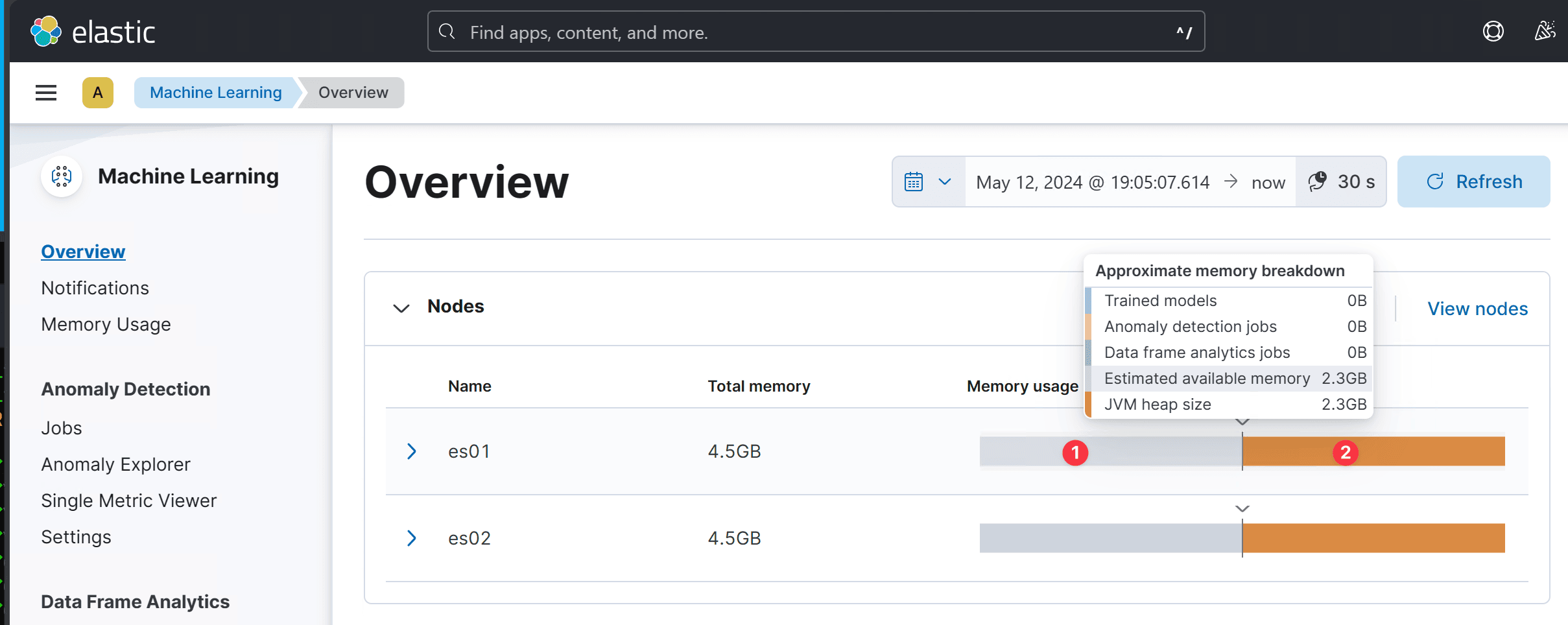Click the start date May 12, 2024
Viewport: 1568px width, 625px height.
point(1093,182)
